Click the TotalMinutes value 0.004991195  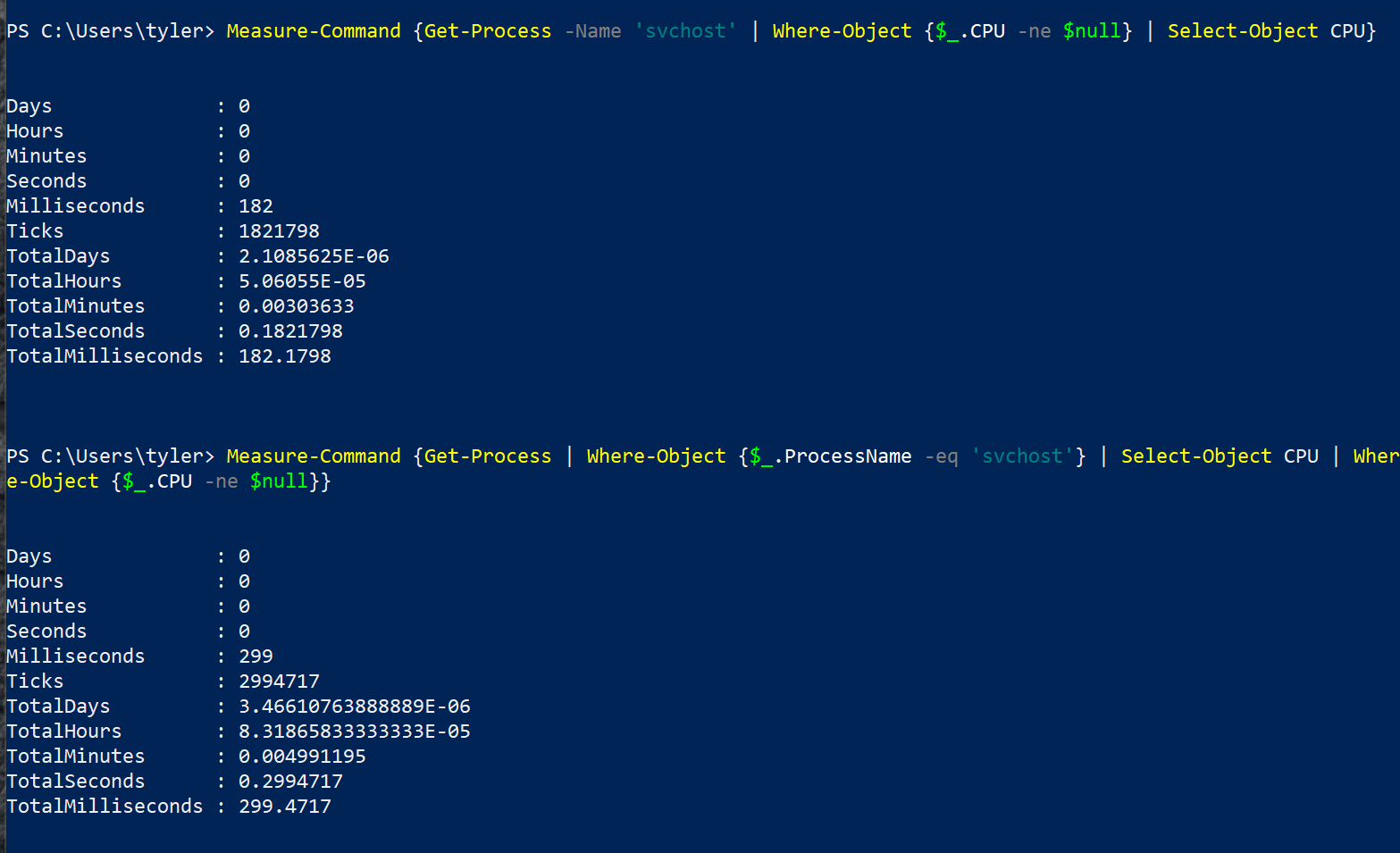click(302, 757)
